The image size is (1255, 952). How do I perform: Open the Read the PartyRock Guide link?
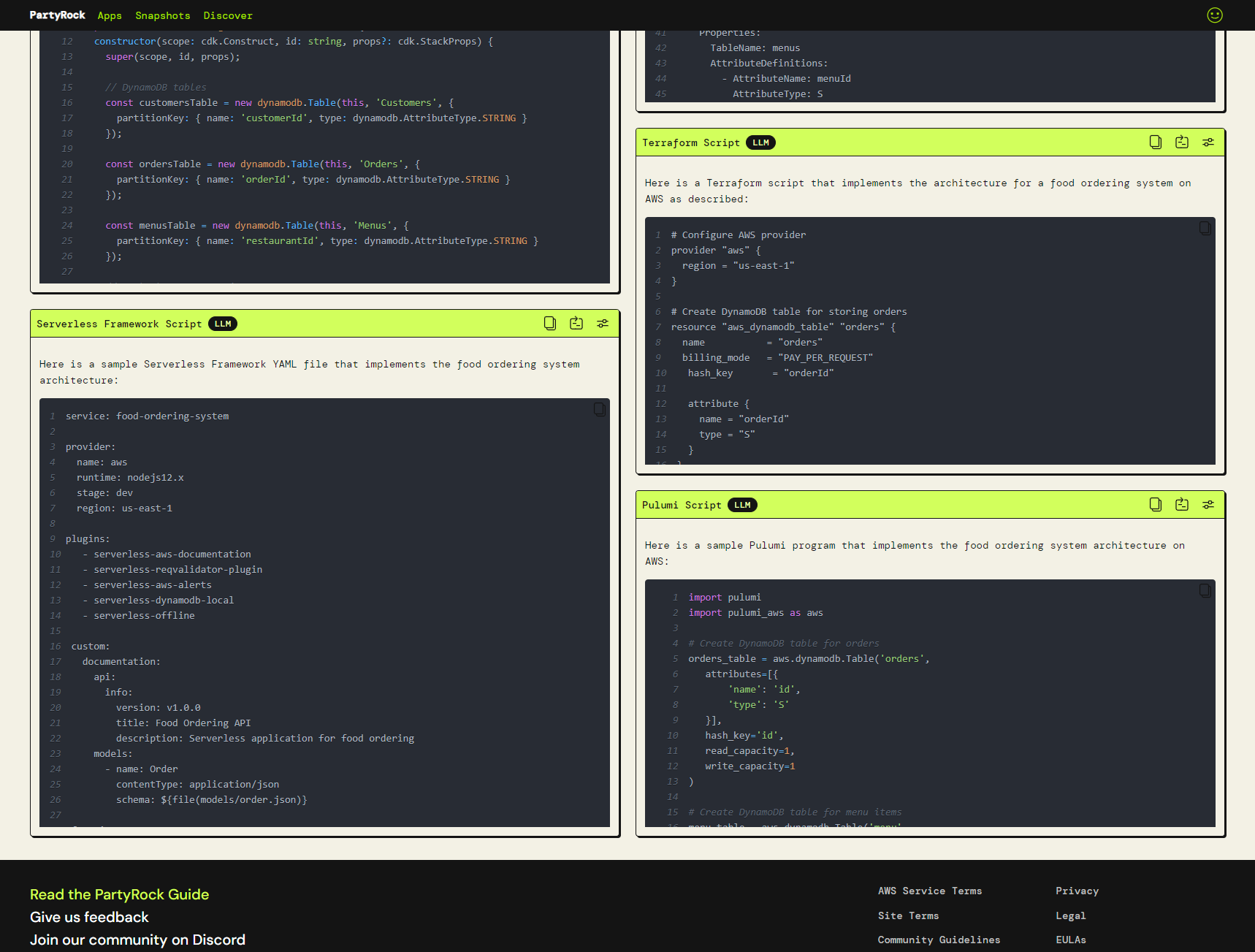(120, 895)
